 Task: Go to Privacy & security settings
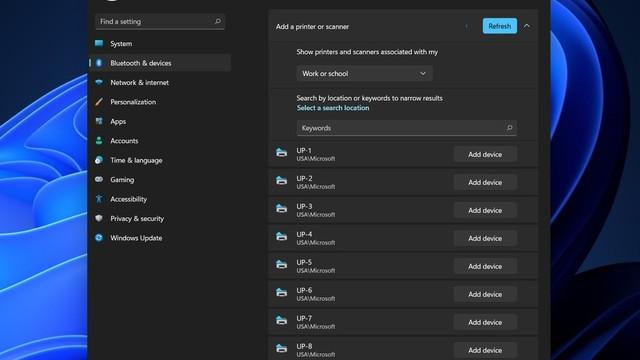(160, 218)
